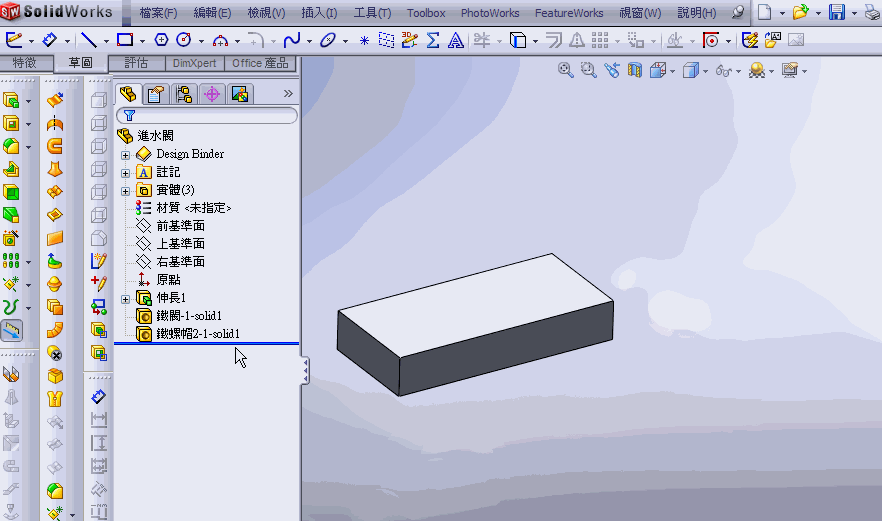Open the Spline tool dropdown arrow

click(309, 41)
